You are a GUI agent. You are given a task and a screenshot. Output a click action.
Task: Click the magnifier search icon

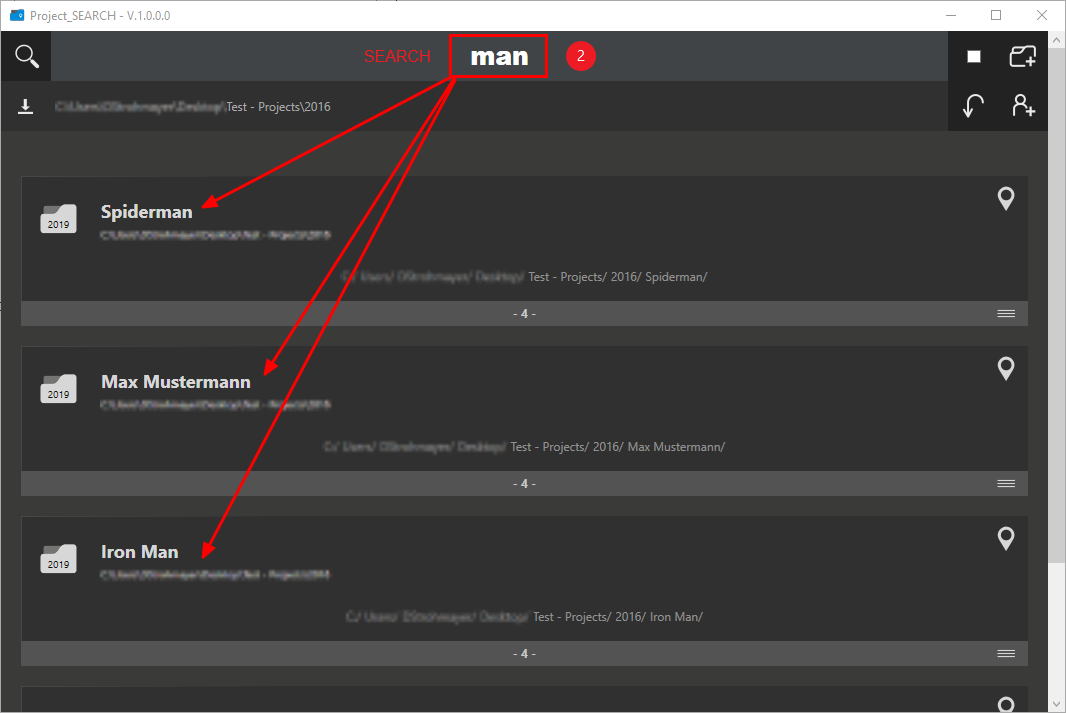pos(27,56)
